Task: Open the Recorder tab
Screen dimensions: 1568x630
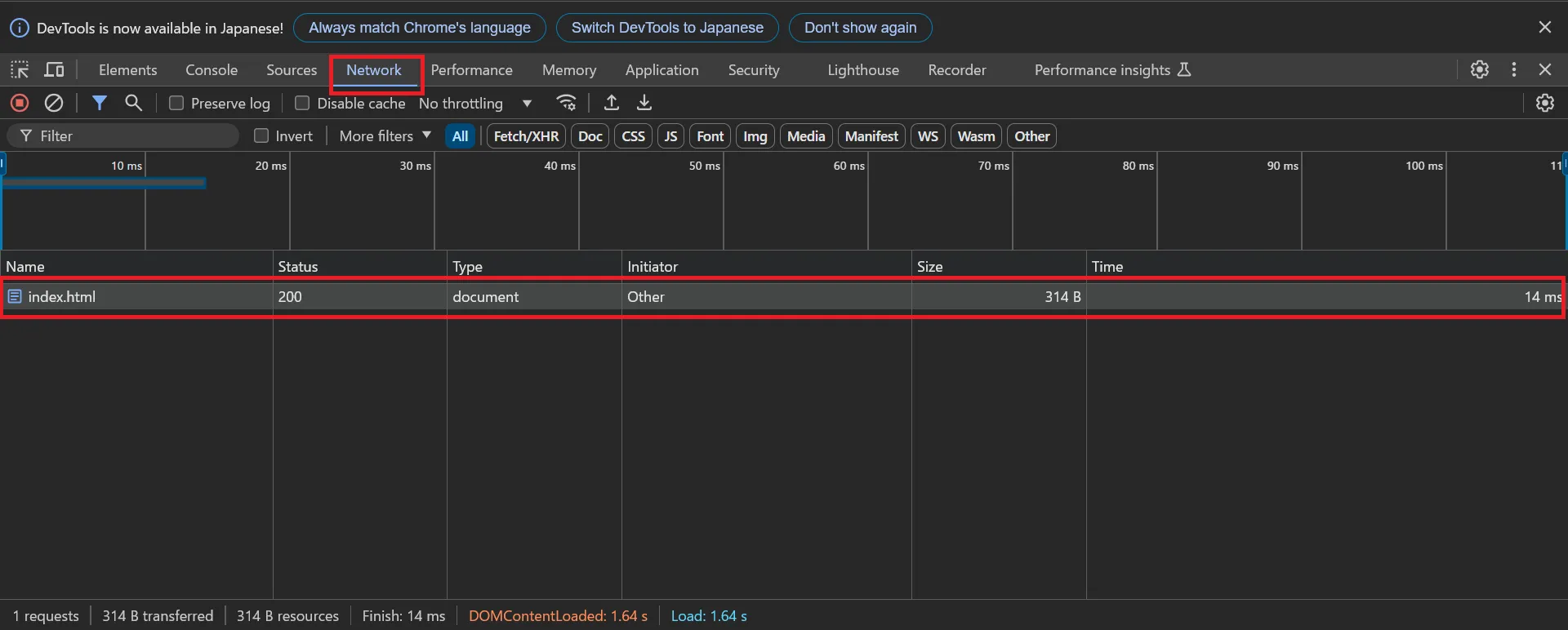Action: pos(957,70)
